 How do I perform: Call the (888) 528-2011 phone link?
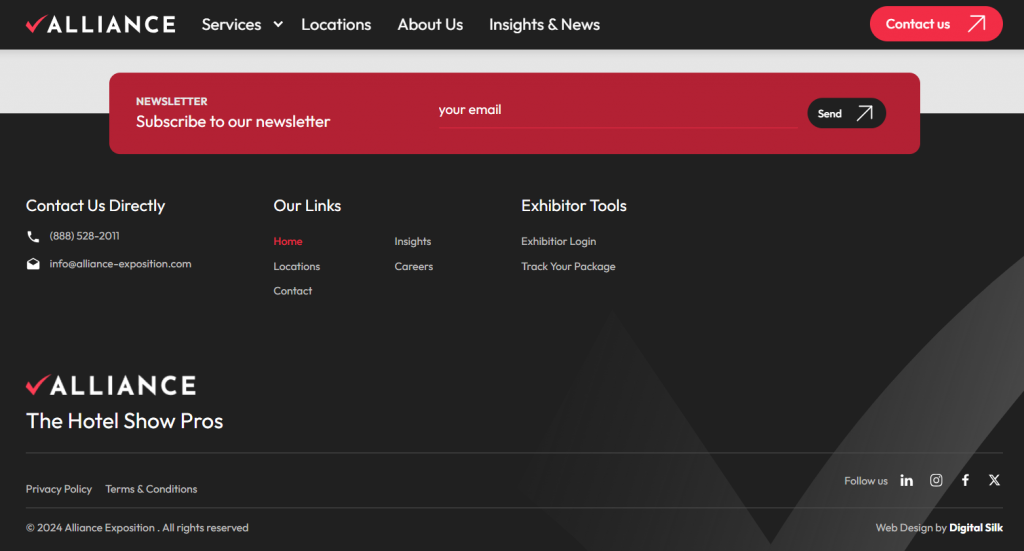pyautogui.click(x=84, y=236)
